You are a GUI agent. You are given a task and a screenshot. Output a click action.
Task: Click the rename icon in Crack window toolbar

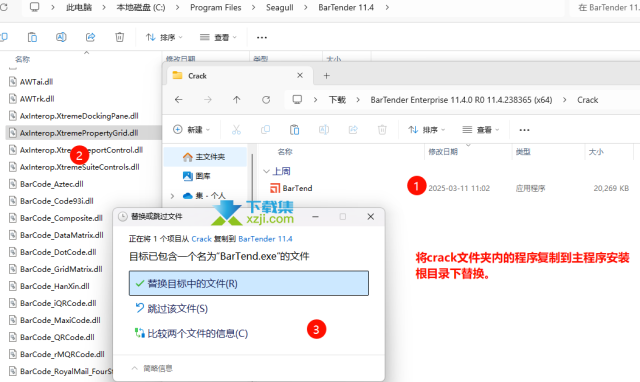point(324,130)
